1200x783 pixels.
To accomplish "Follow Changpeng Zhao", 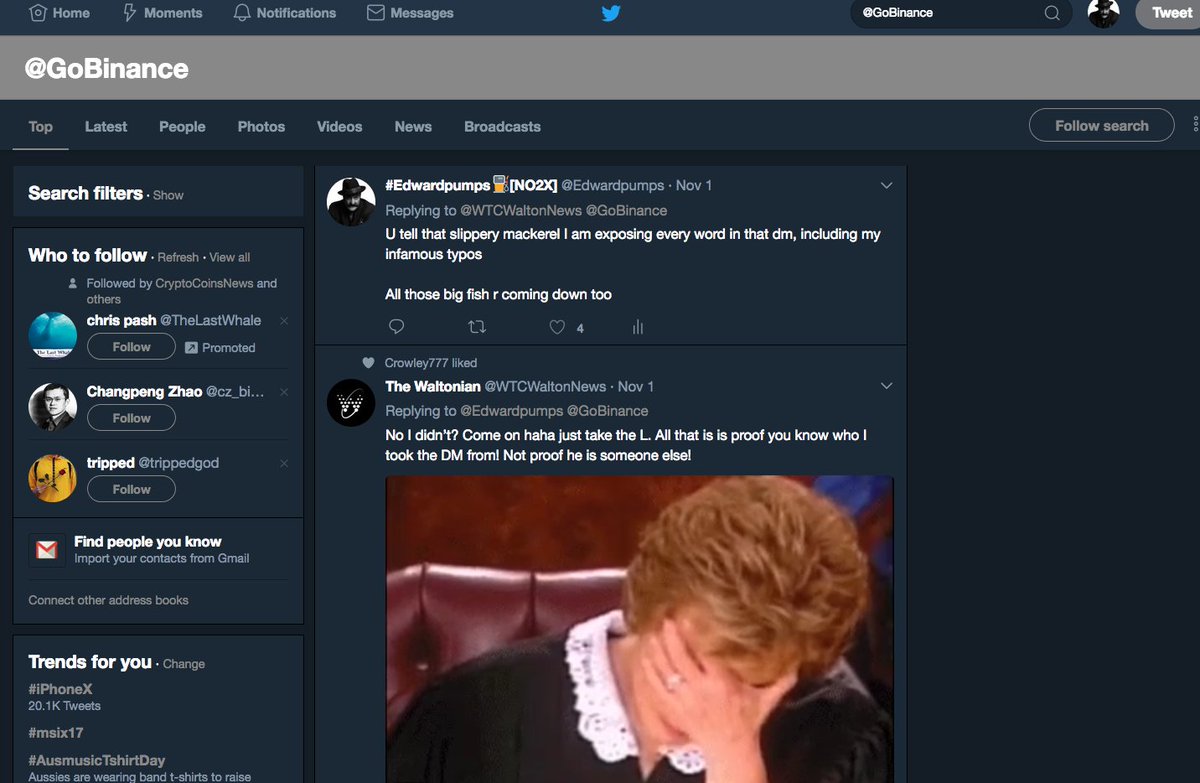I will point(131,418).
